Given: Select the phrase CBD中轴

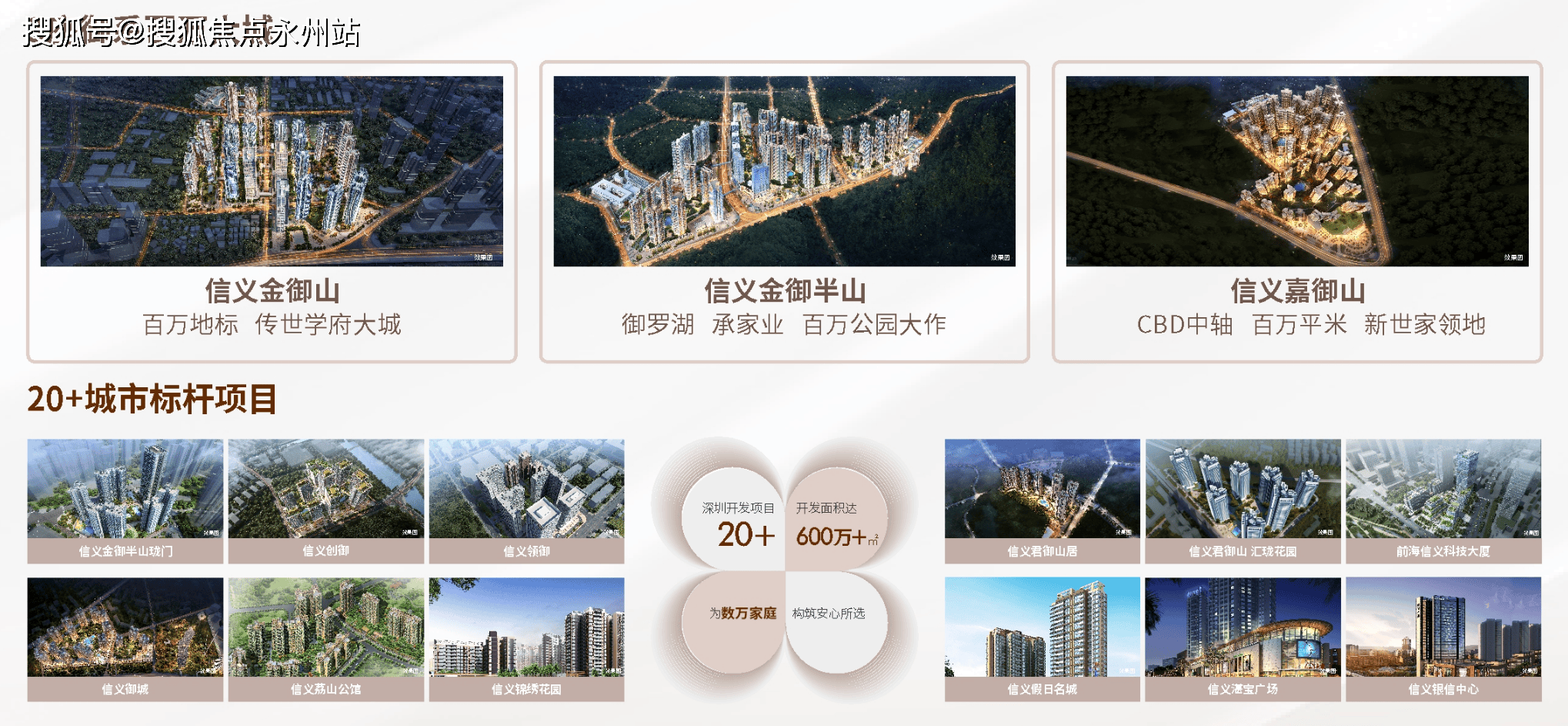Looking at the screenshot, I should tap(1185, 324).
